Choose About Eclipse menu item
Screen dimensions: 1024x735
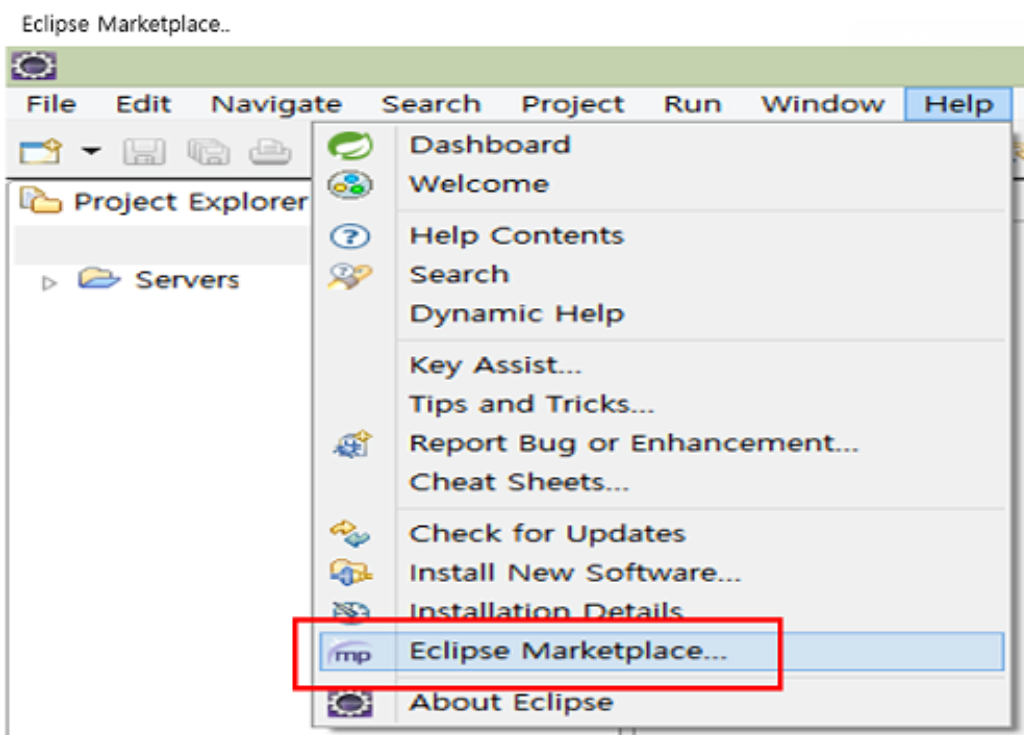[662, 703]
